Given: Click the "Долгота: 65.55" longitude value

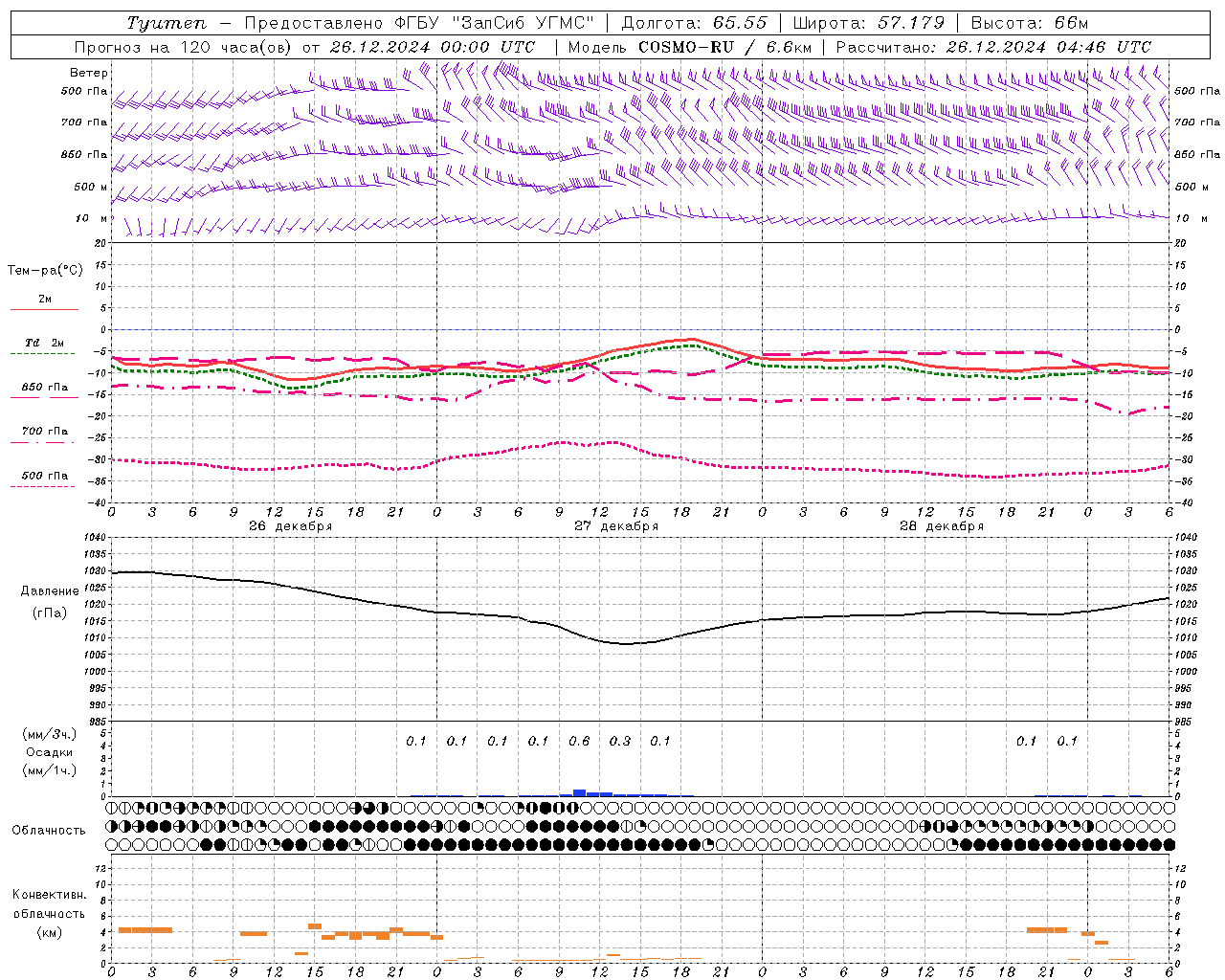Looking at the screenshot, I should coord(694,23).
